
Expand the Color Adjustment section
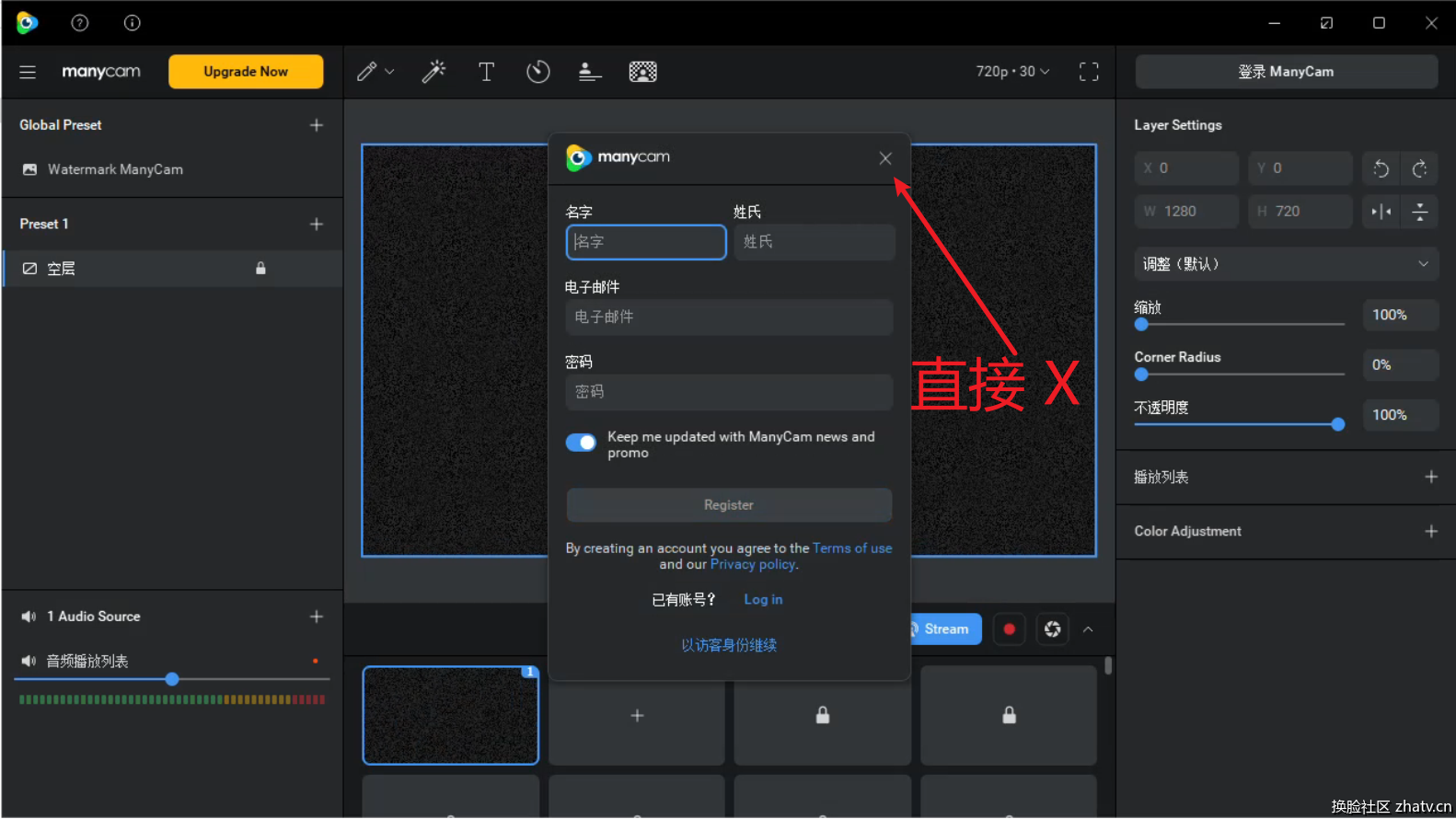click(1431, 531)
